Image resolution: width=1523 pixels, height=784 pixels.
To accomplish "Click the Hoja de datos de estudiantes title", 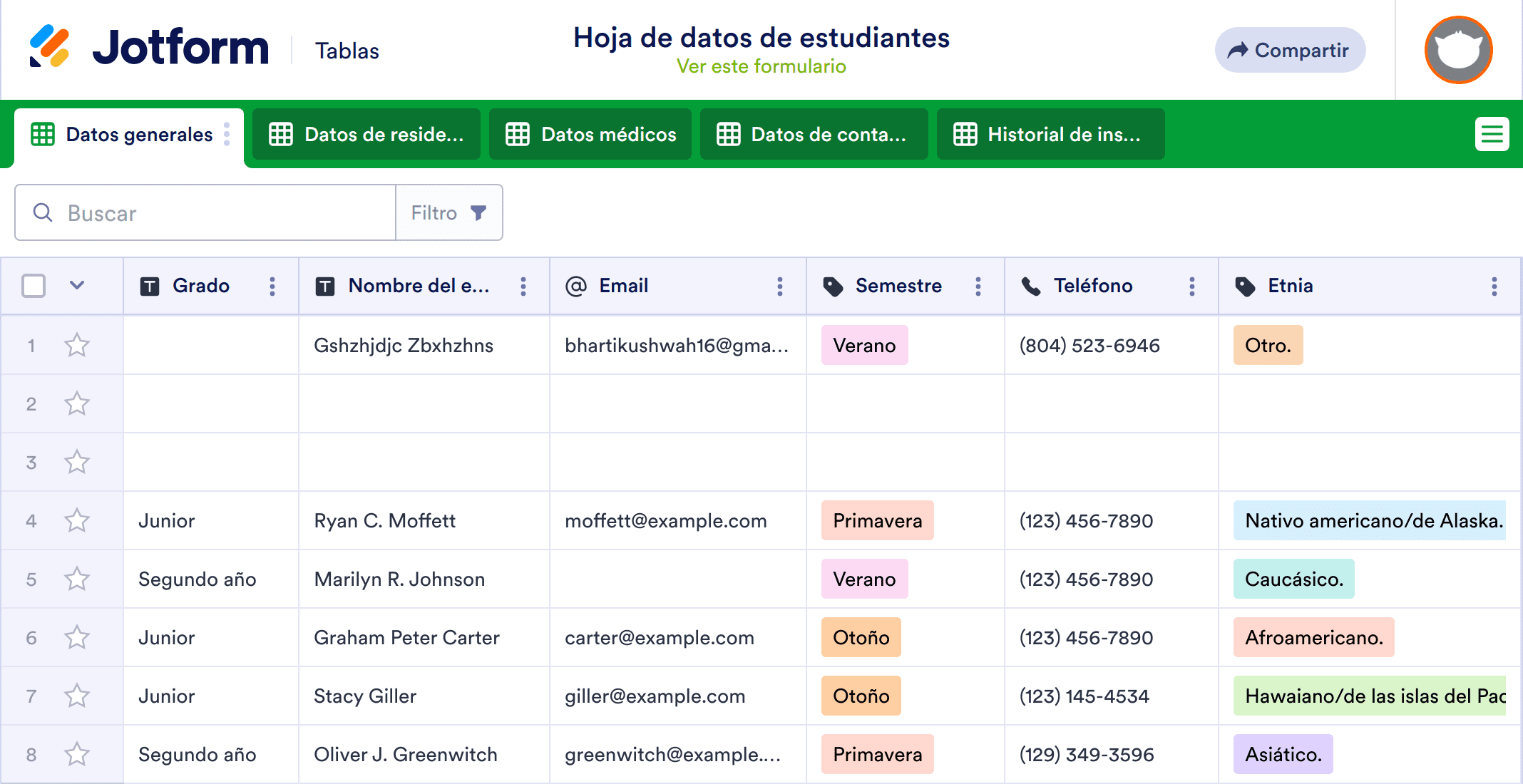I will click(761, 38).
